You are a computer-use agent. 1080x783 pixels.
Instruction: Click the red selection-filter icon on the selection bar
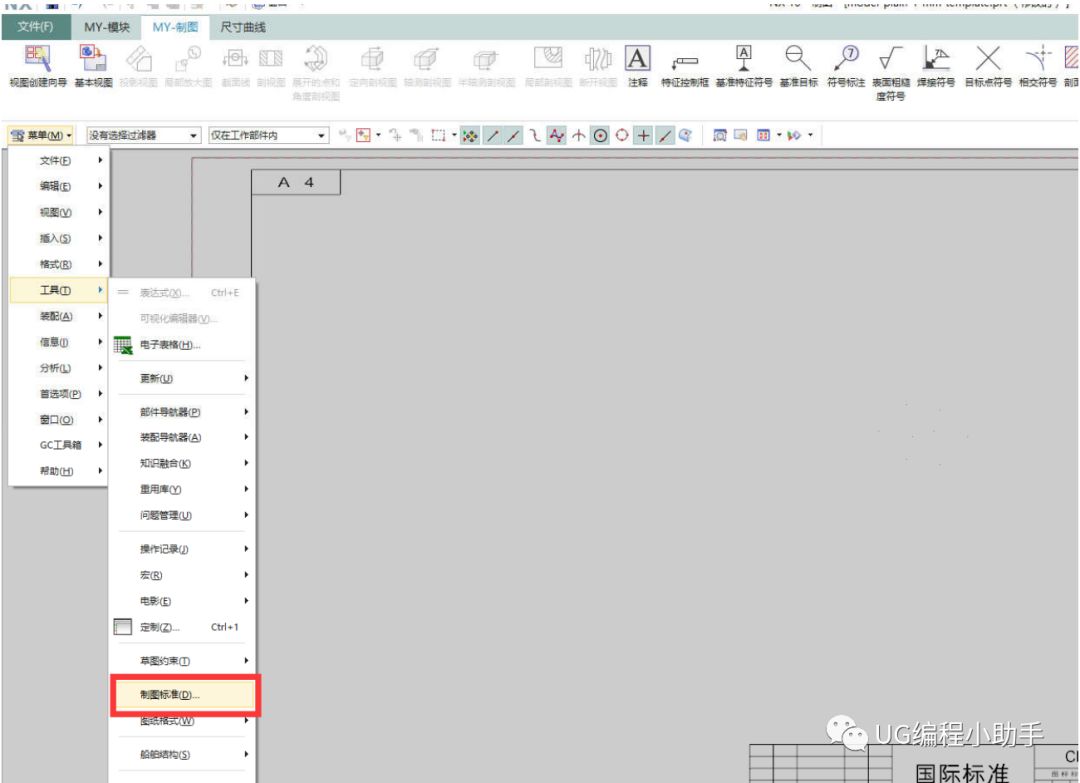click(364, 136)
